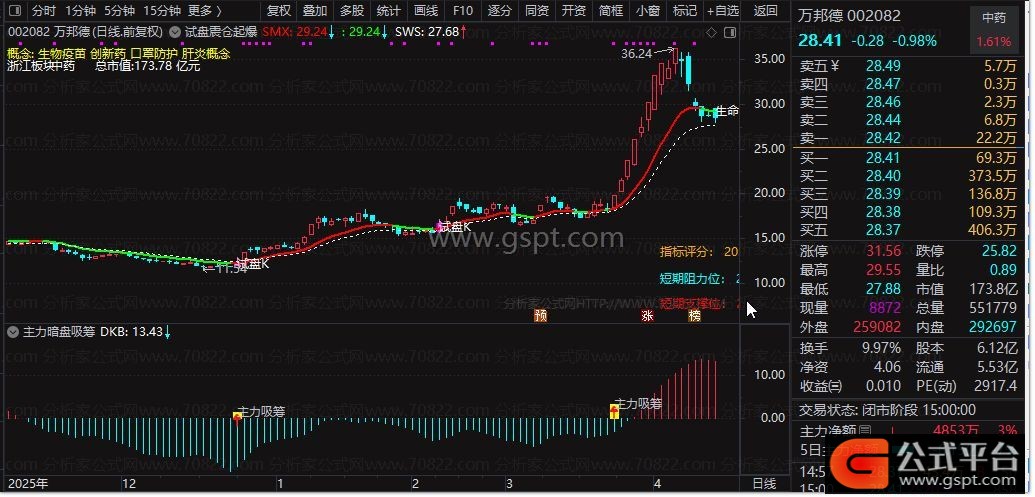Click the 榜 marker icon on timeline
The height and width of the screenshot is (497, 1035).
(x=694, y=316)
